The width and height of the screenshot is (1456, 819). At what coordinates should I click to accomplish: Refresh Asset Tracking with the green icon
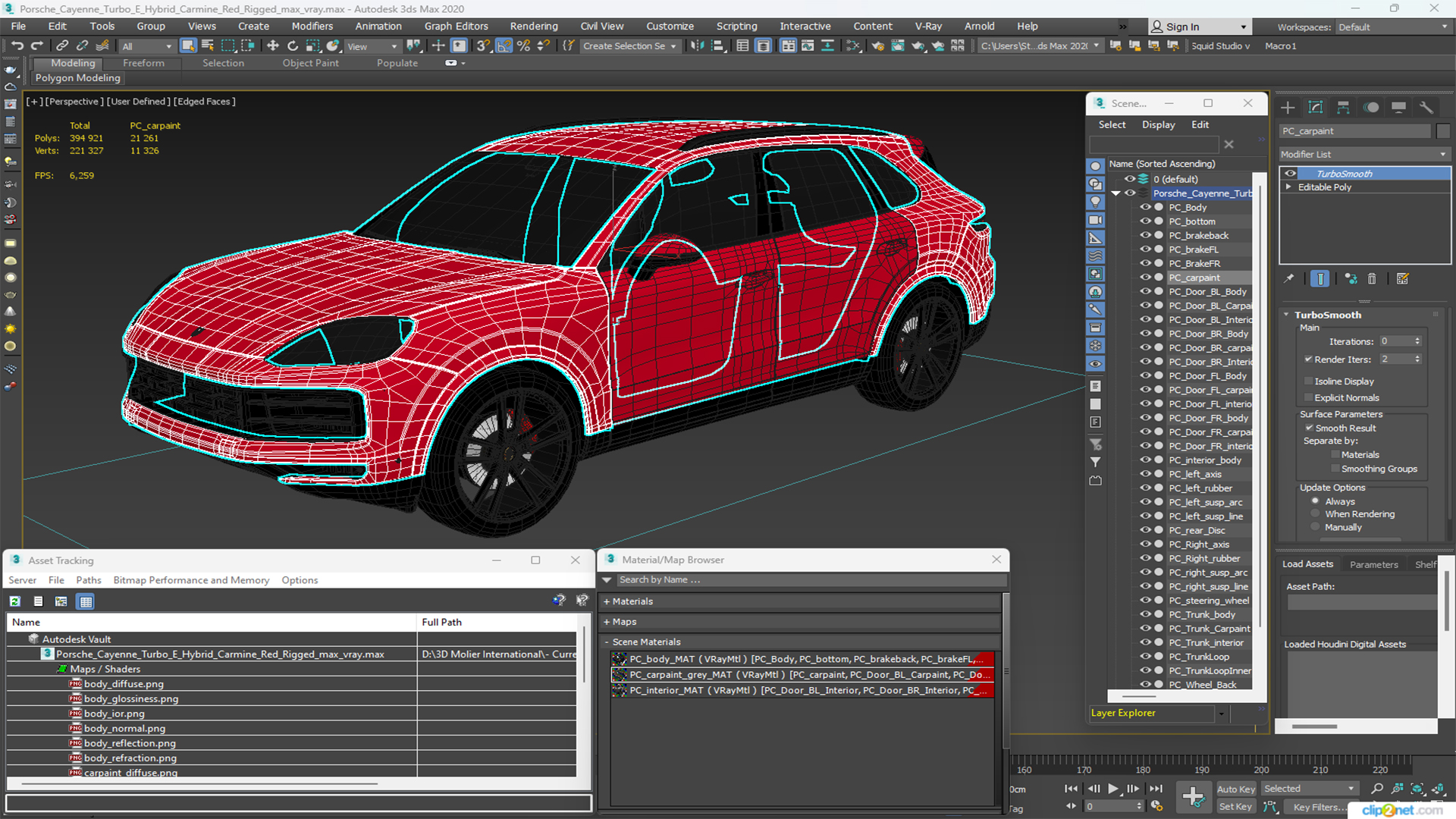coord(14,601)
